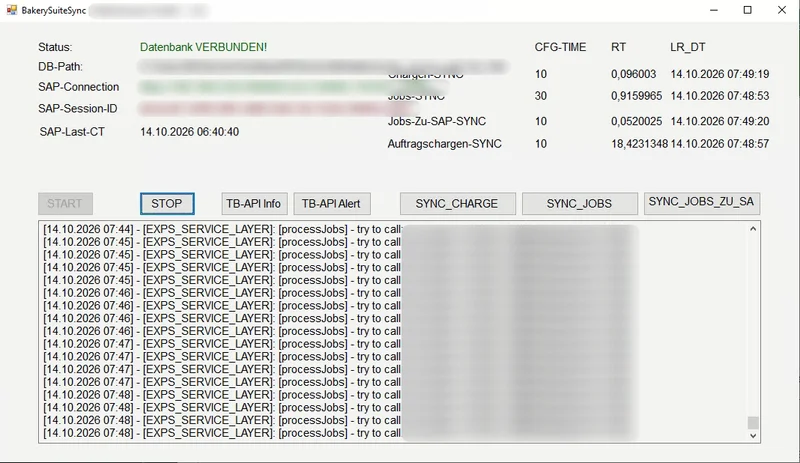Viewport: 800px width, 463px height.
Task: Minimize the BakerySuiteSync window
Action: (714, 10)
